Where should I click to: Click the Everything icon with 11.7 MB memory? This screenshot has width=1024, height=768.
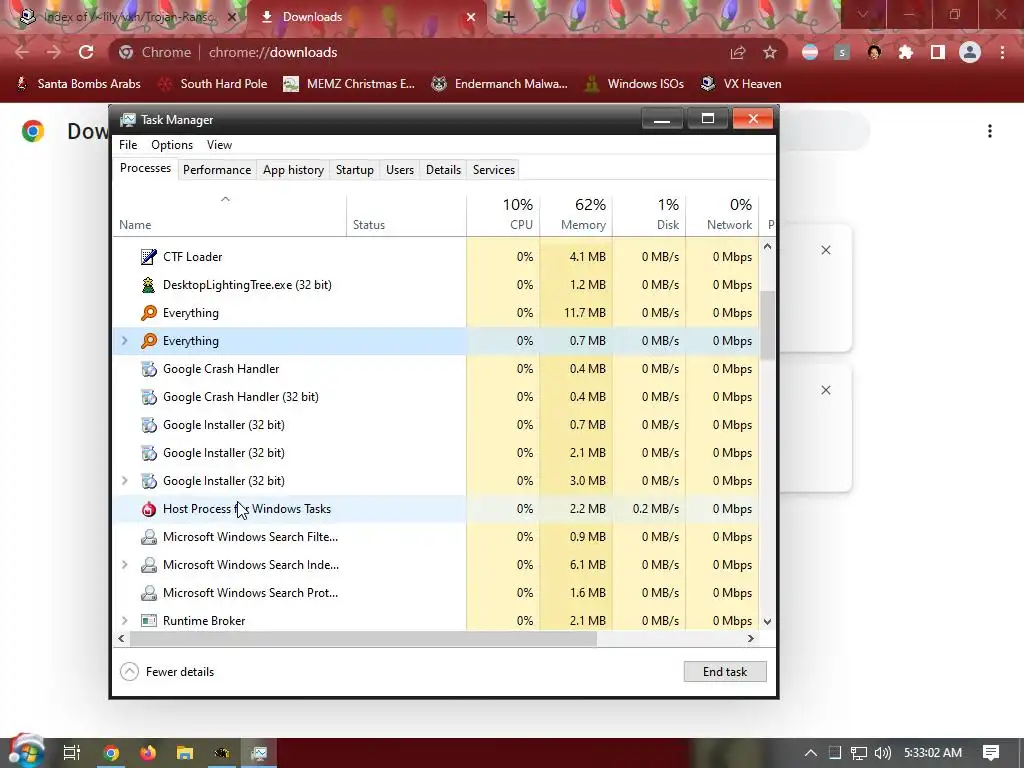click(x=149, y=313)
